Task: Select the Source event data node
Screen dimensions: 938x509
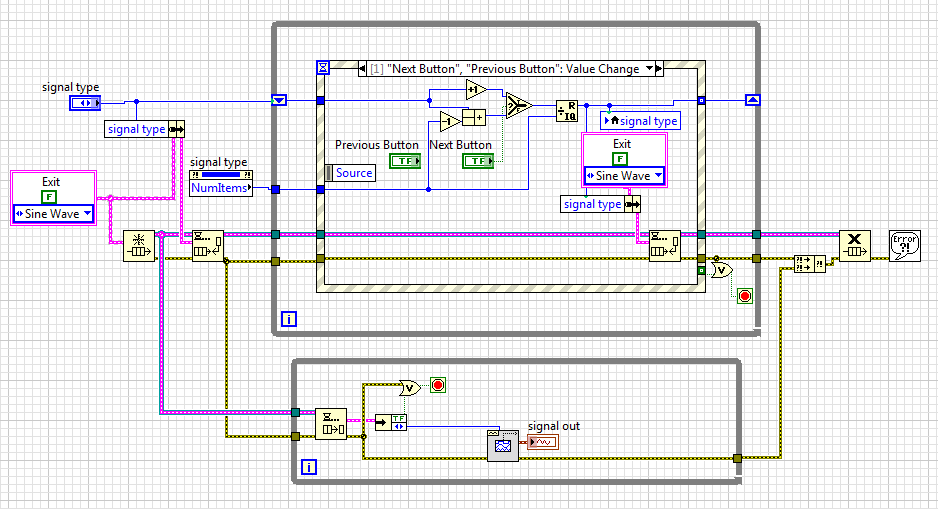Action: pos(350,173)
